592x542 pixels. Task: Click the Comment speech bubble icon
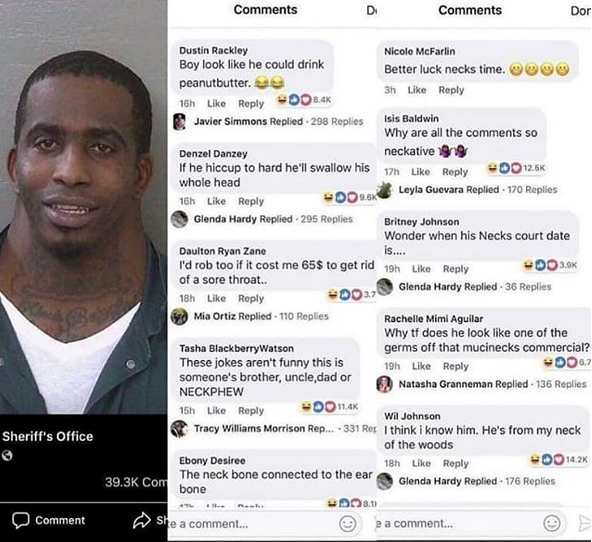20,520
